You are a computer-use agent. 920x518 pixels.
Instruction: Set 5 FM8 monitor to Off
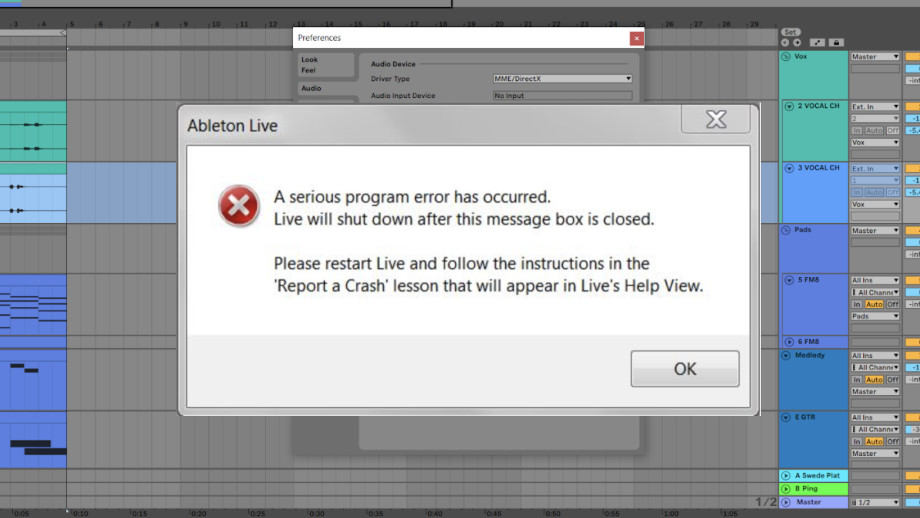892,304
